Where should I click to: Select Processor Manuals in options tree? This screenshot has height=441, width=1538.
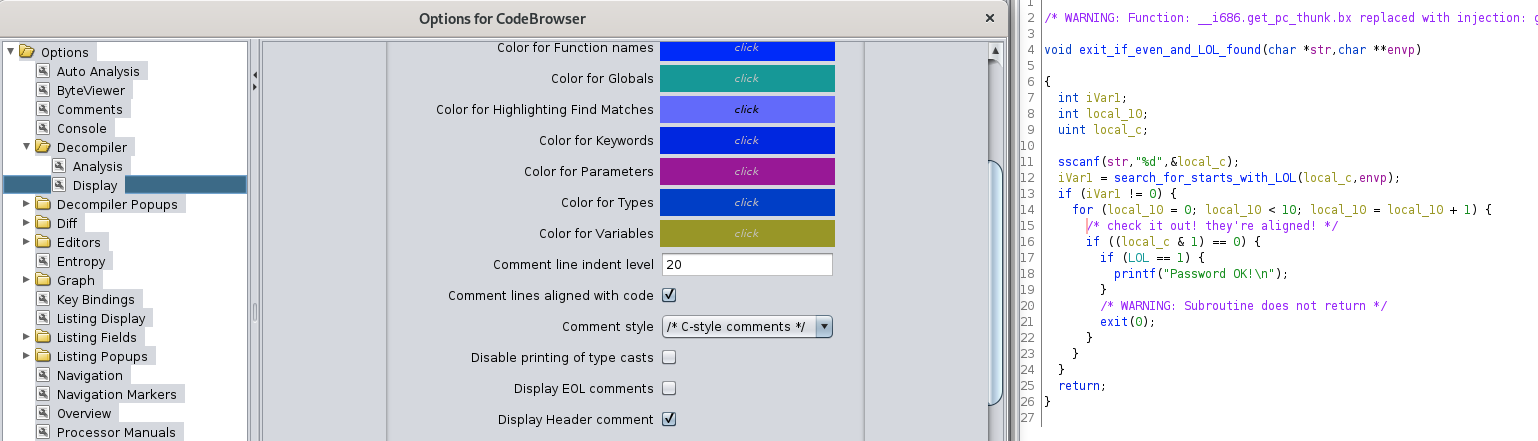116,432
